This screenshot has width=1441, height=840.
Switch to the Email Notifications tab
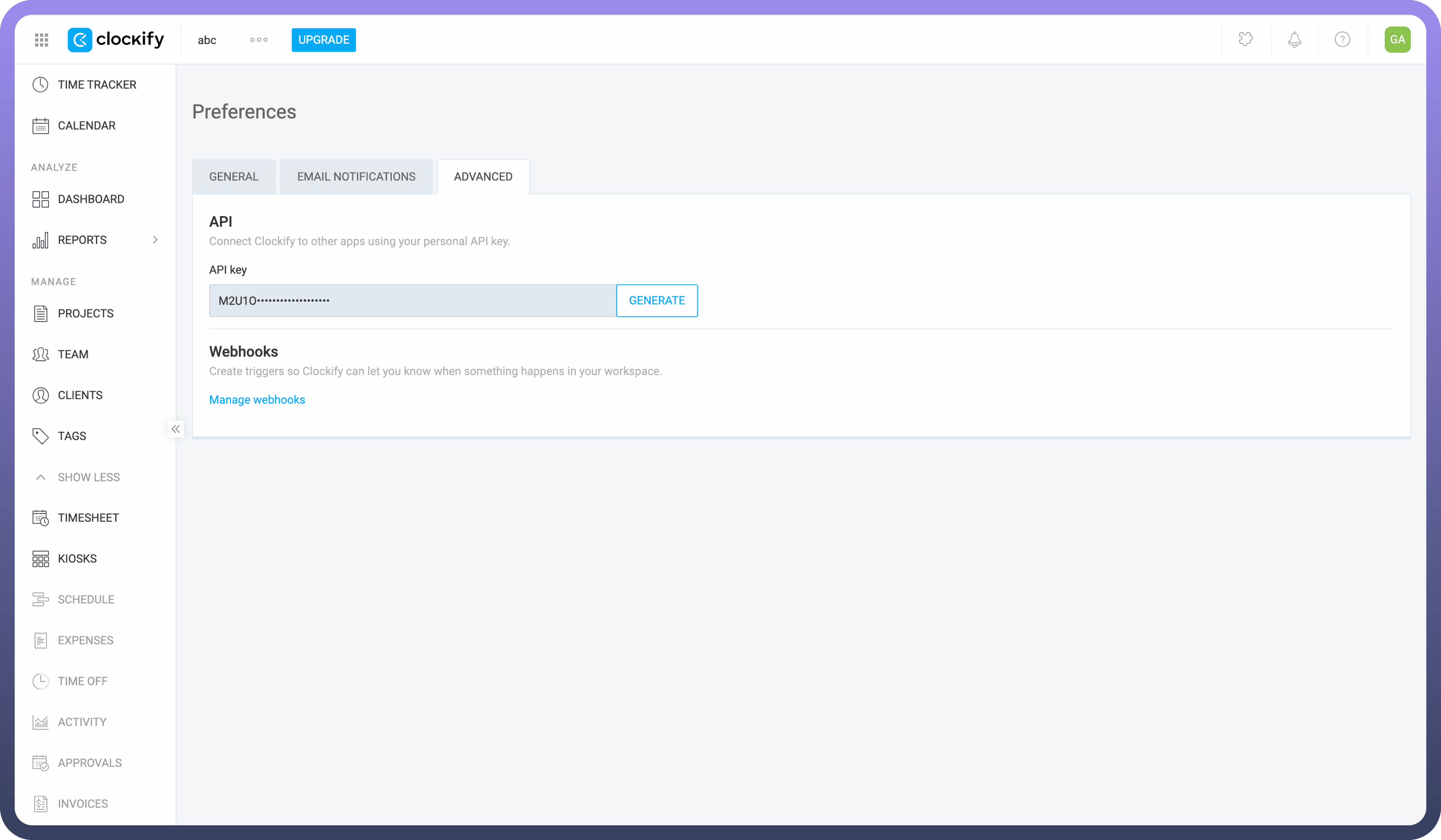tap(356, 177)
